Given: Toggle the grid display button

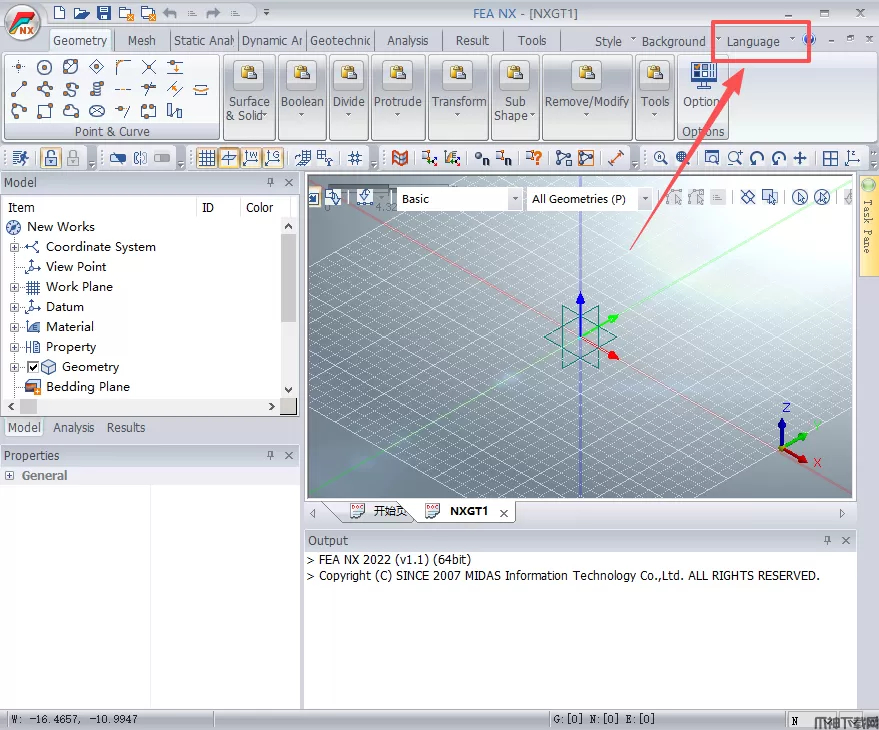Looking at the screenshot, I should click(206, 158).
